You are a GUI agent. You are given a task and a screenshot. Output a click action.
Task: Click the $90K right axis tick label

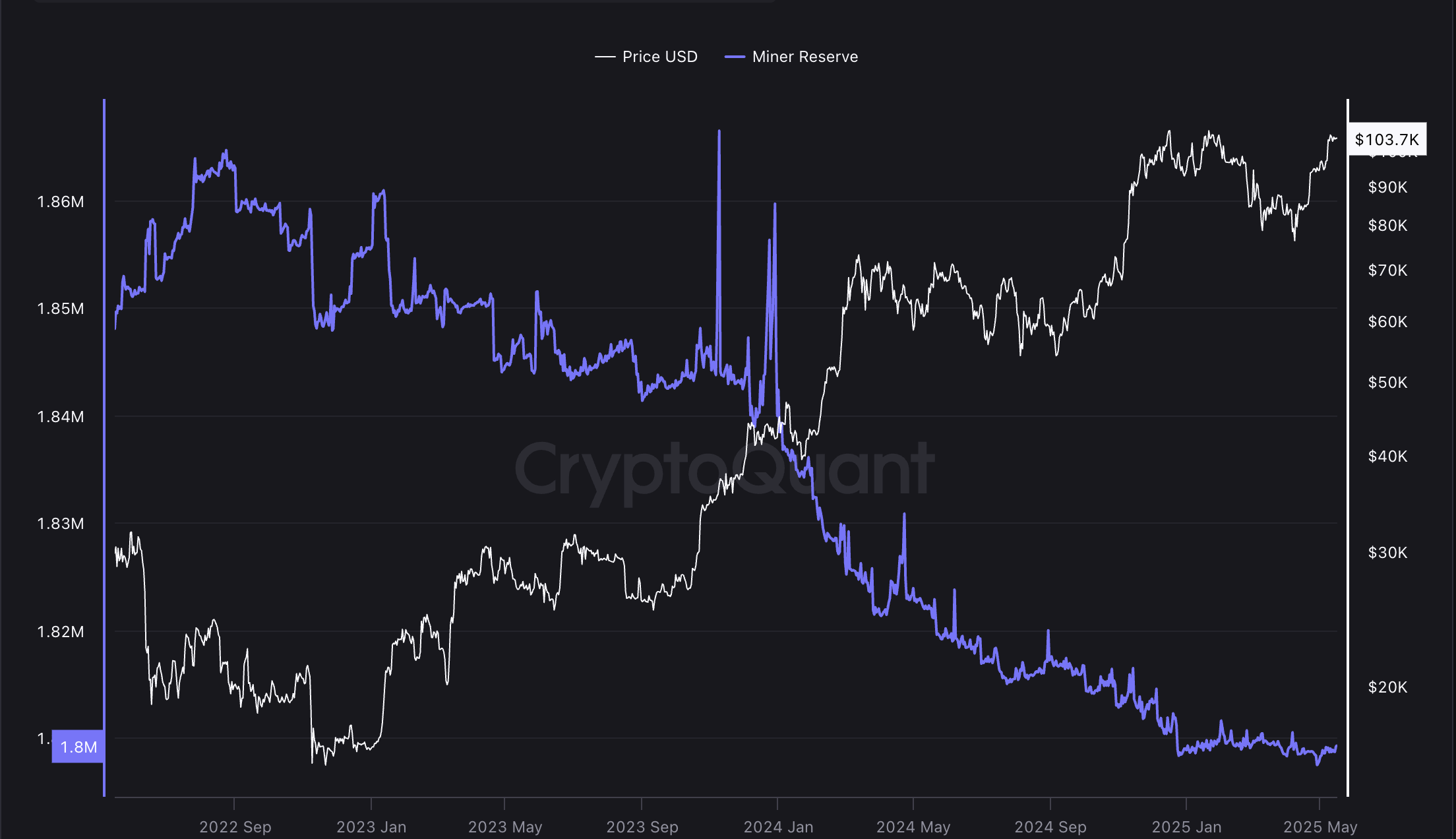[x=1389, y=187]
